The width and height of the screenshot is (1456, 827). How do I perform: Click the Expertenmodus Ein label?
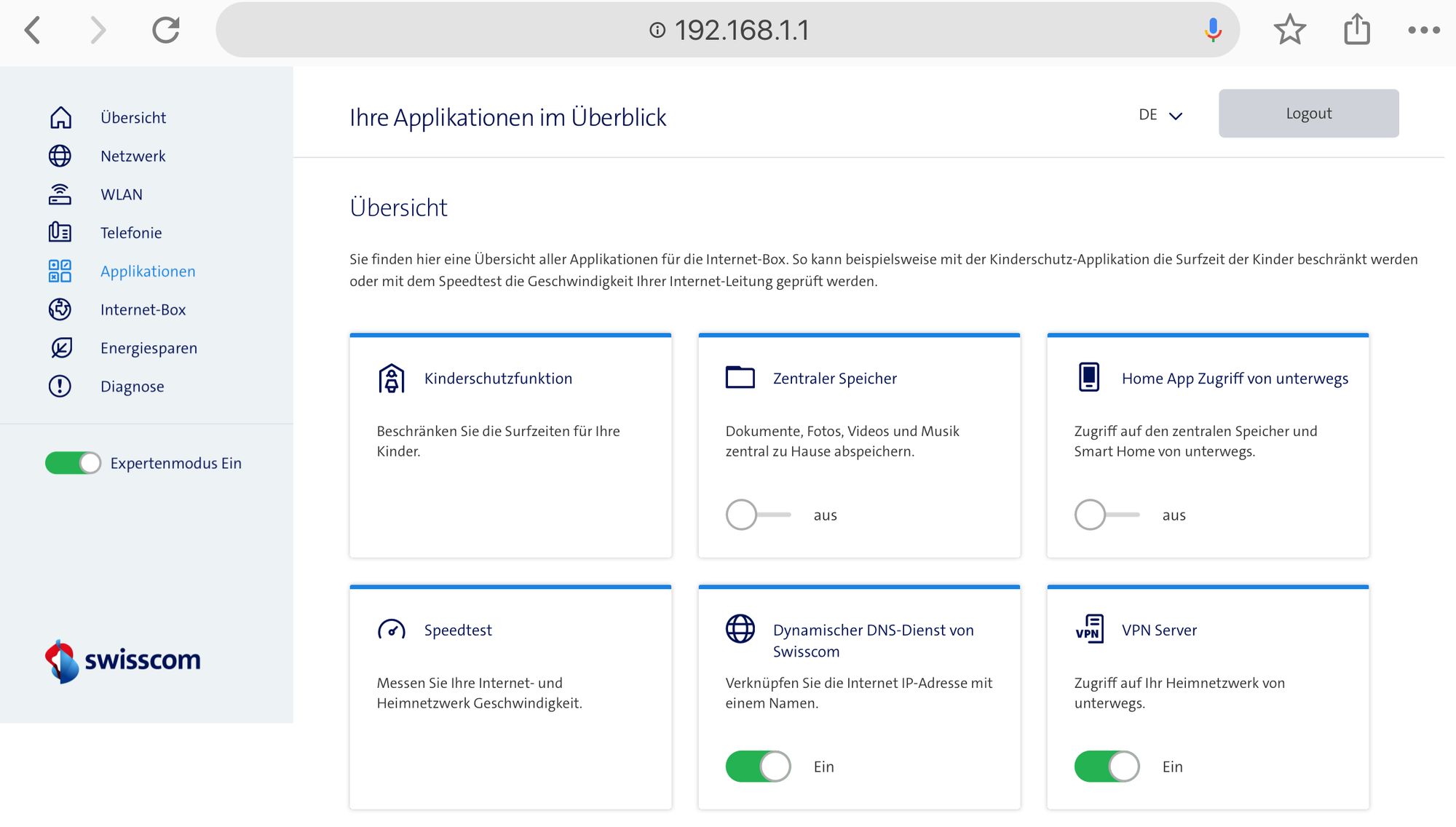(x=175, y=463)
